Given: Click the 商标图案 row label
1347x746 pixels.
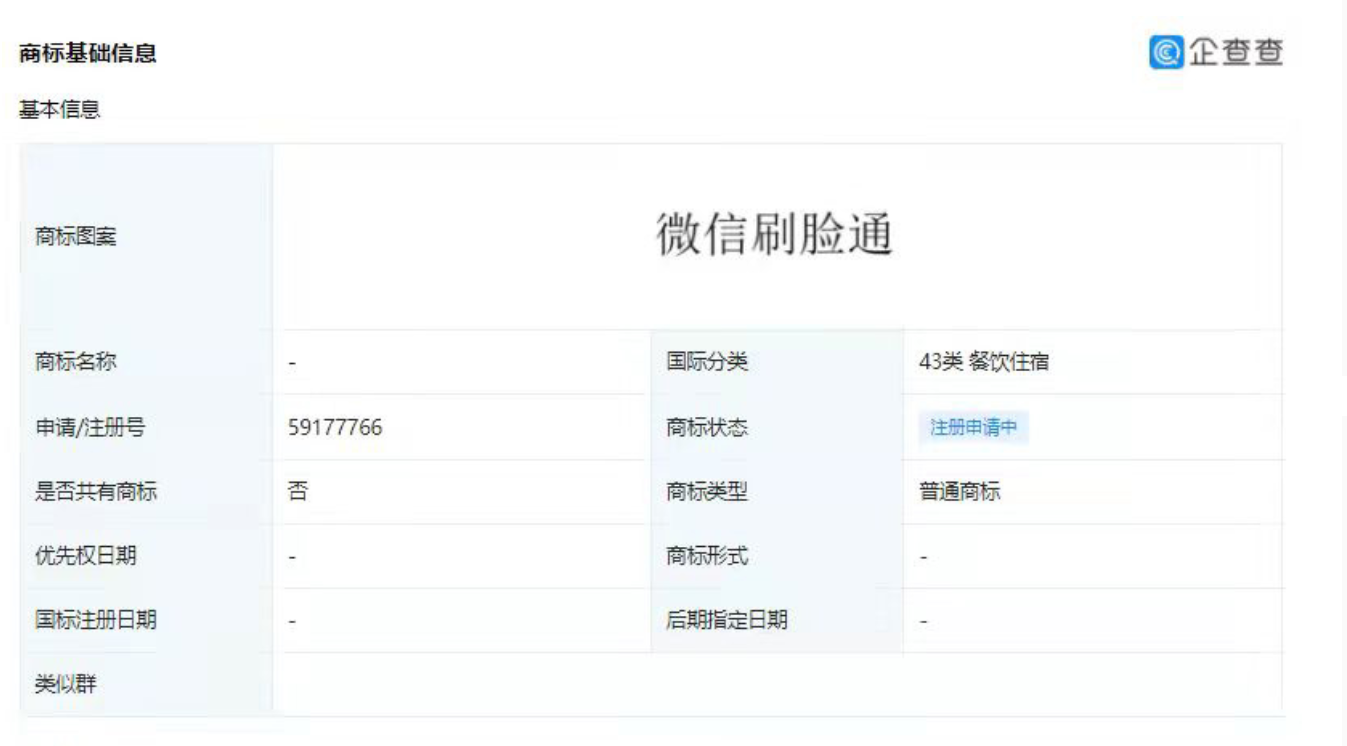Looking at the screenshot, I should [76, 237].
